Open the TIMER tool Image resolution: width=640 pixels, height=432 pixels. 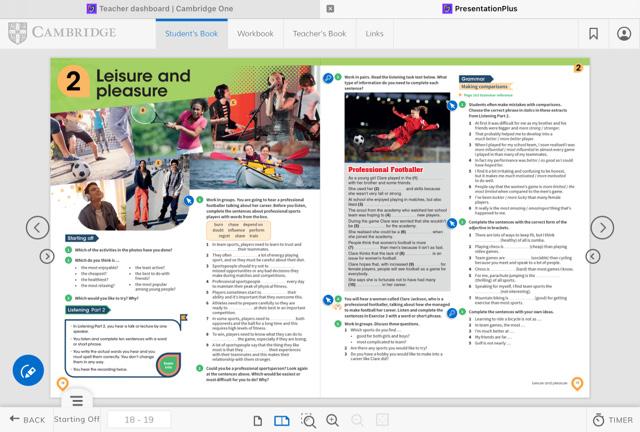coord(612,420)
